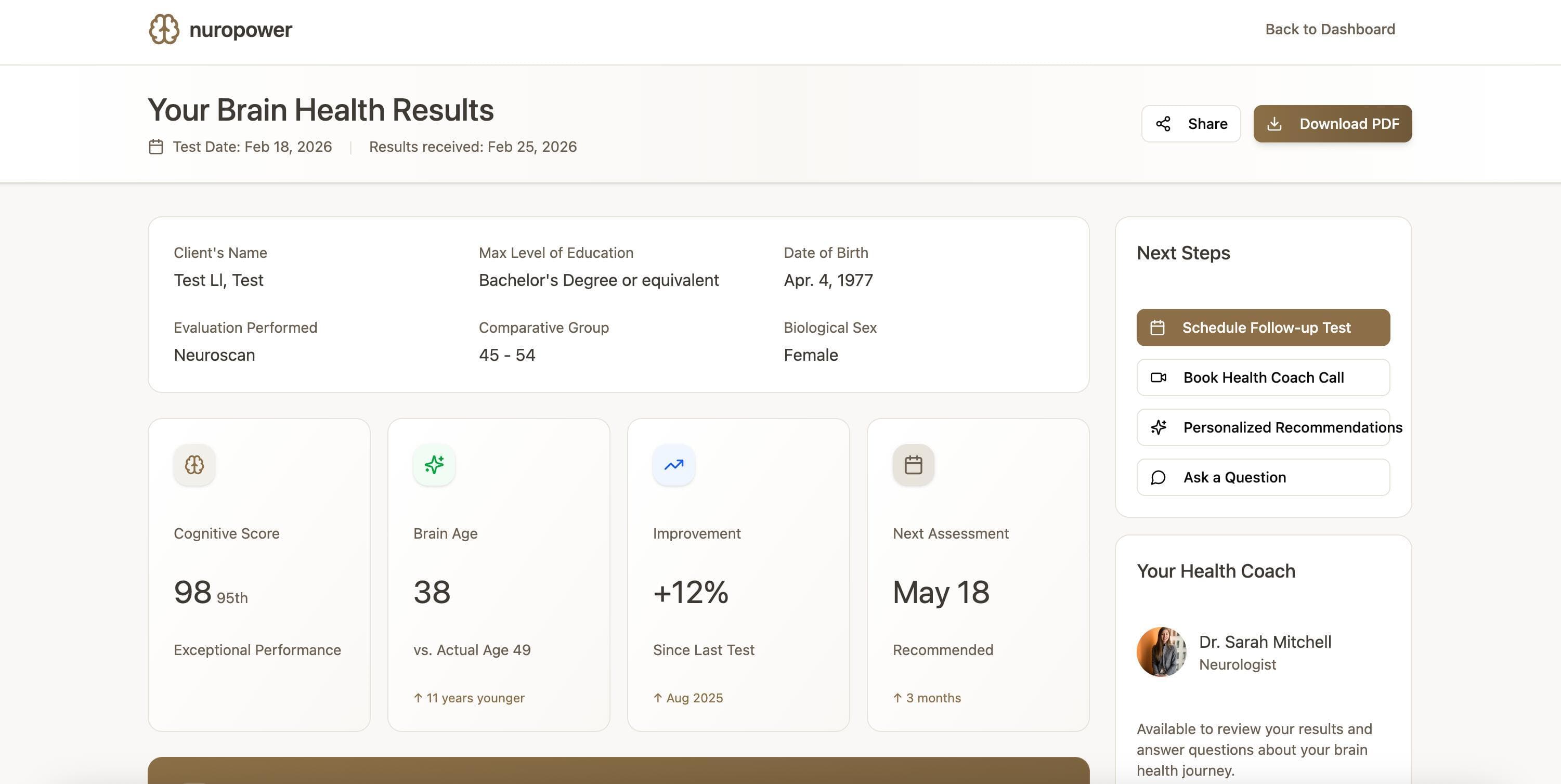Viewport: 1561px width, 784px height.
Task: Click the Download PDF button
Action: pos(1333,124)
